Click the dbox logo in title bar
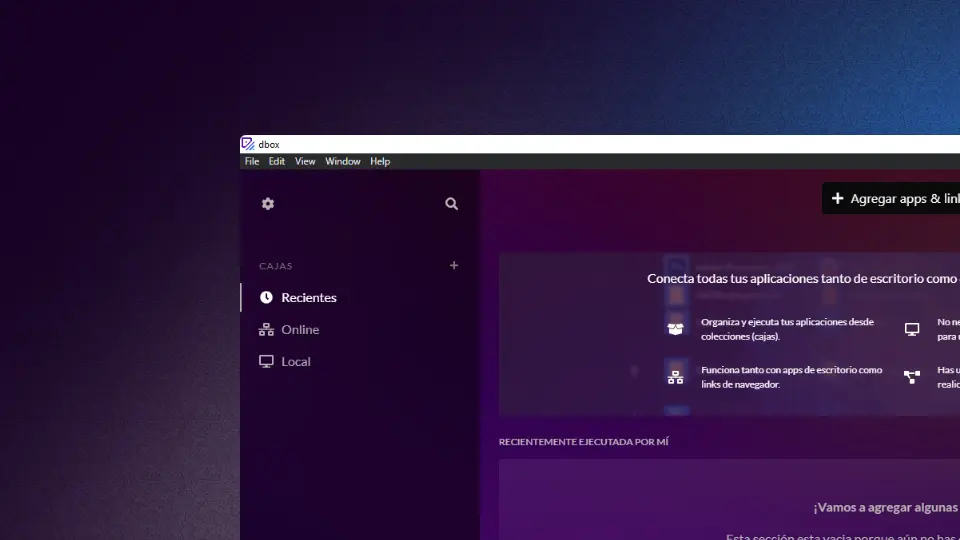This screenshot has height=540, width=960. pos(248,144)
